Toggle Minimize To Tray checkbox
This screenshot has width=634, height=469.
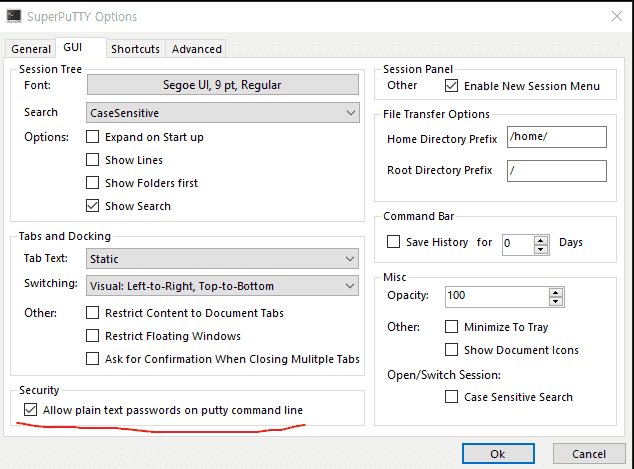click(452, 327)
